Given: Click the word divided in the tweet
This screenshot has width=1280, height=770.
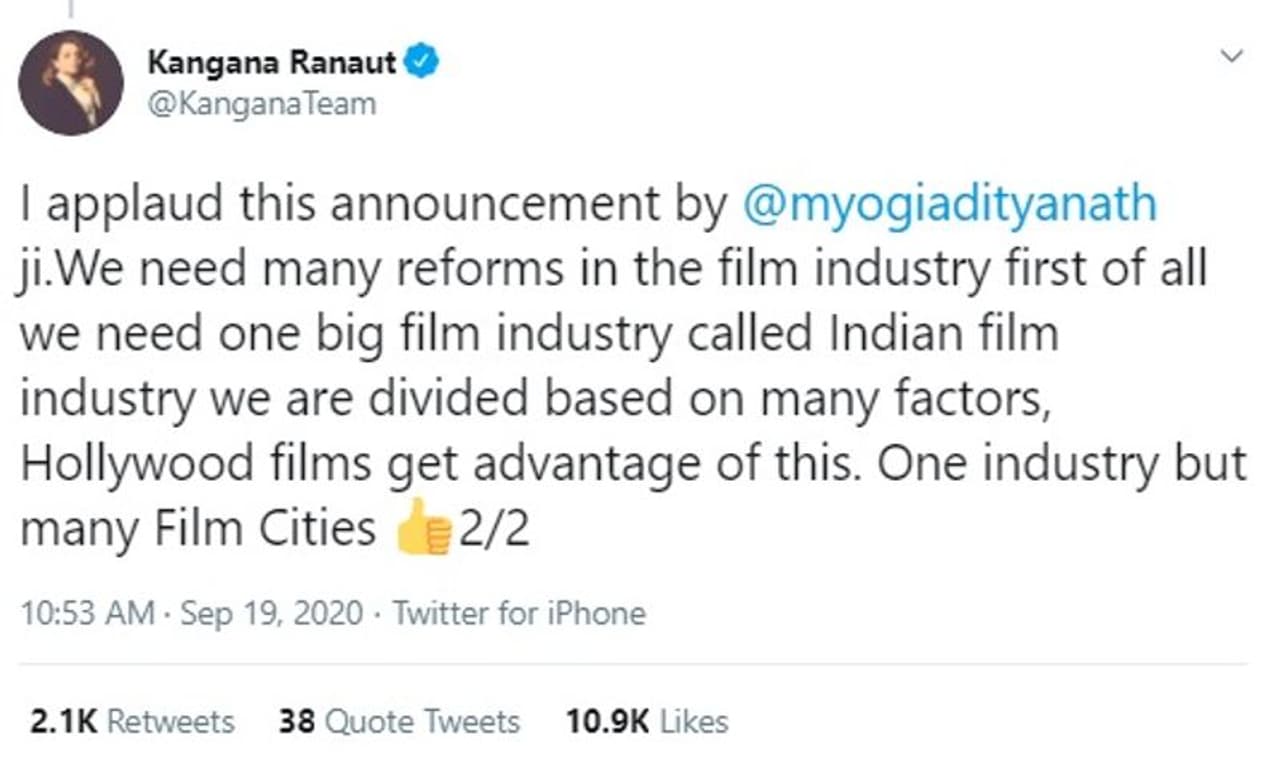Looking at the screenshot, I should pos(439,400).
